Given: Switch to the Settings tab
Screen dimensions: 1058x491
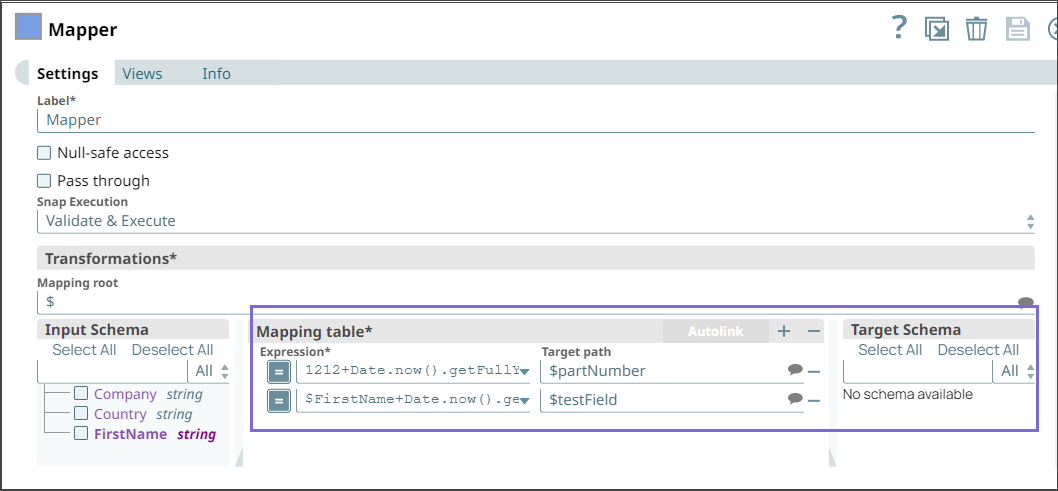Looking at the screenshot, I should coord(67,74).
